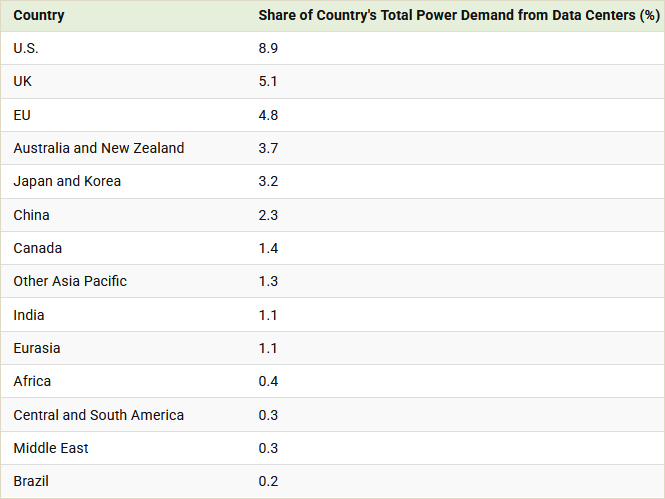Select the EU country cell
The image size is (665, 499).
(22, 115)
